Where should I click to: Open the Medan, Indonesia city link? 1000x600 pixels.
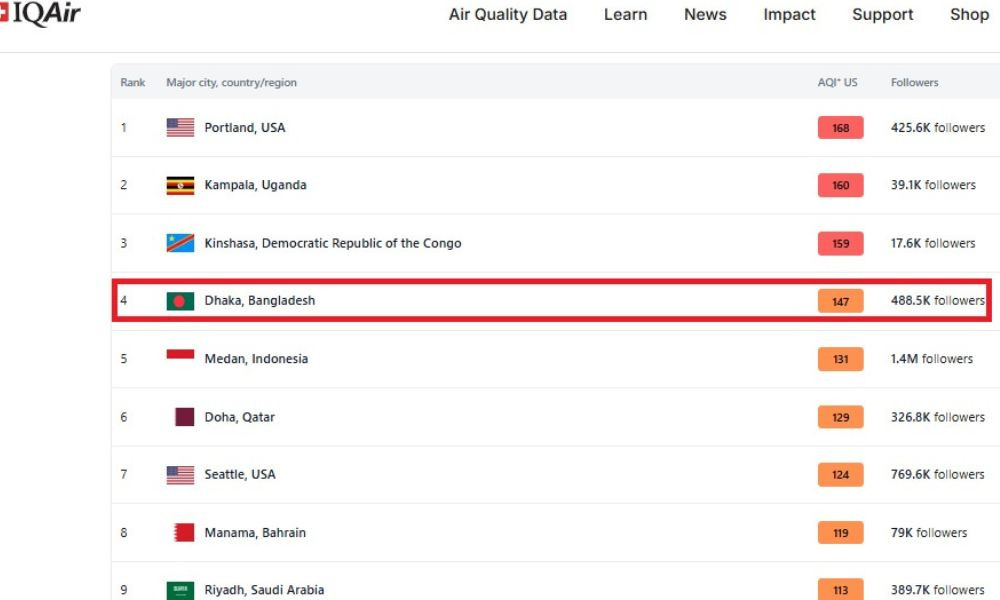coord(256,359)
